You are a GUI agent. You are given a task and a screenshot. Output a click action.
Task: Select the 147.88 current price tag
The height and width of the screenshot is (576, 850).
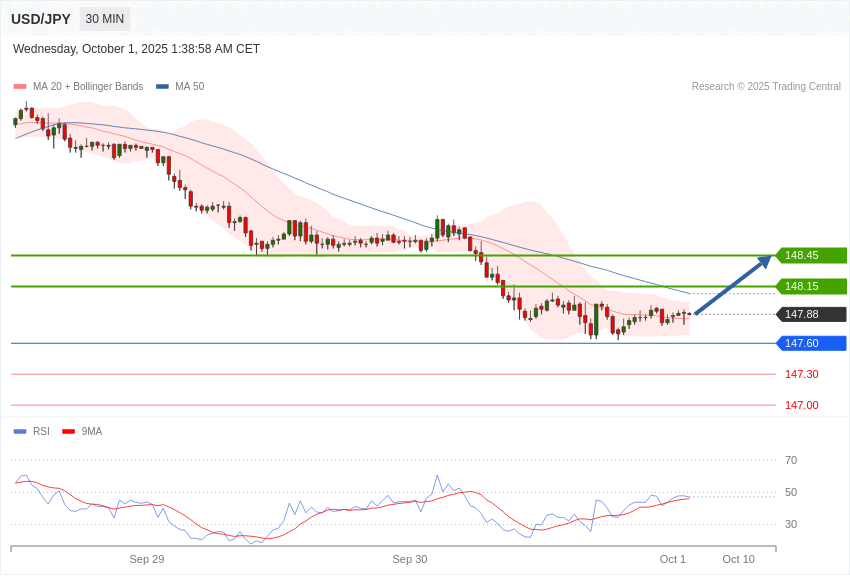[811, 314]
